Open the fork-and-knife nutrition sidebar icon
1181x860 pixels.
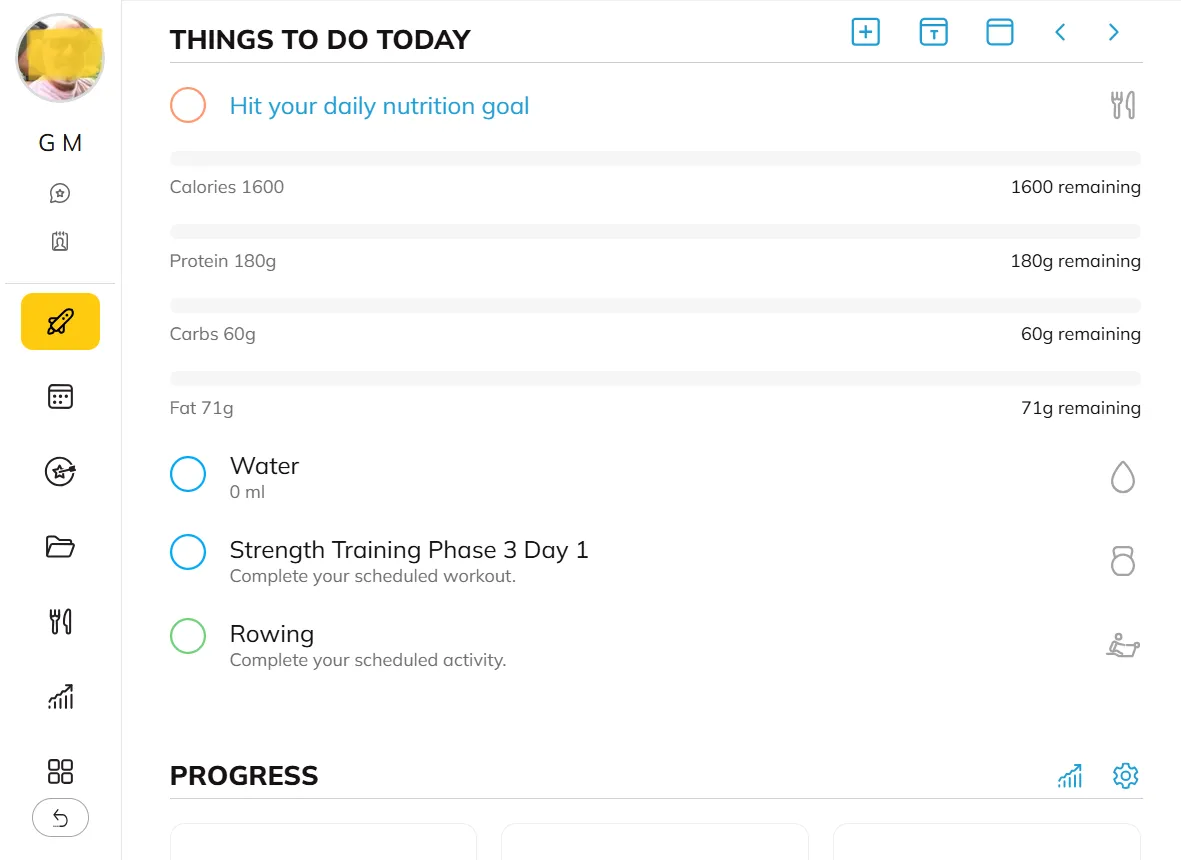tap(60, 622)
